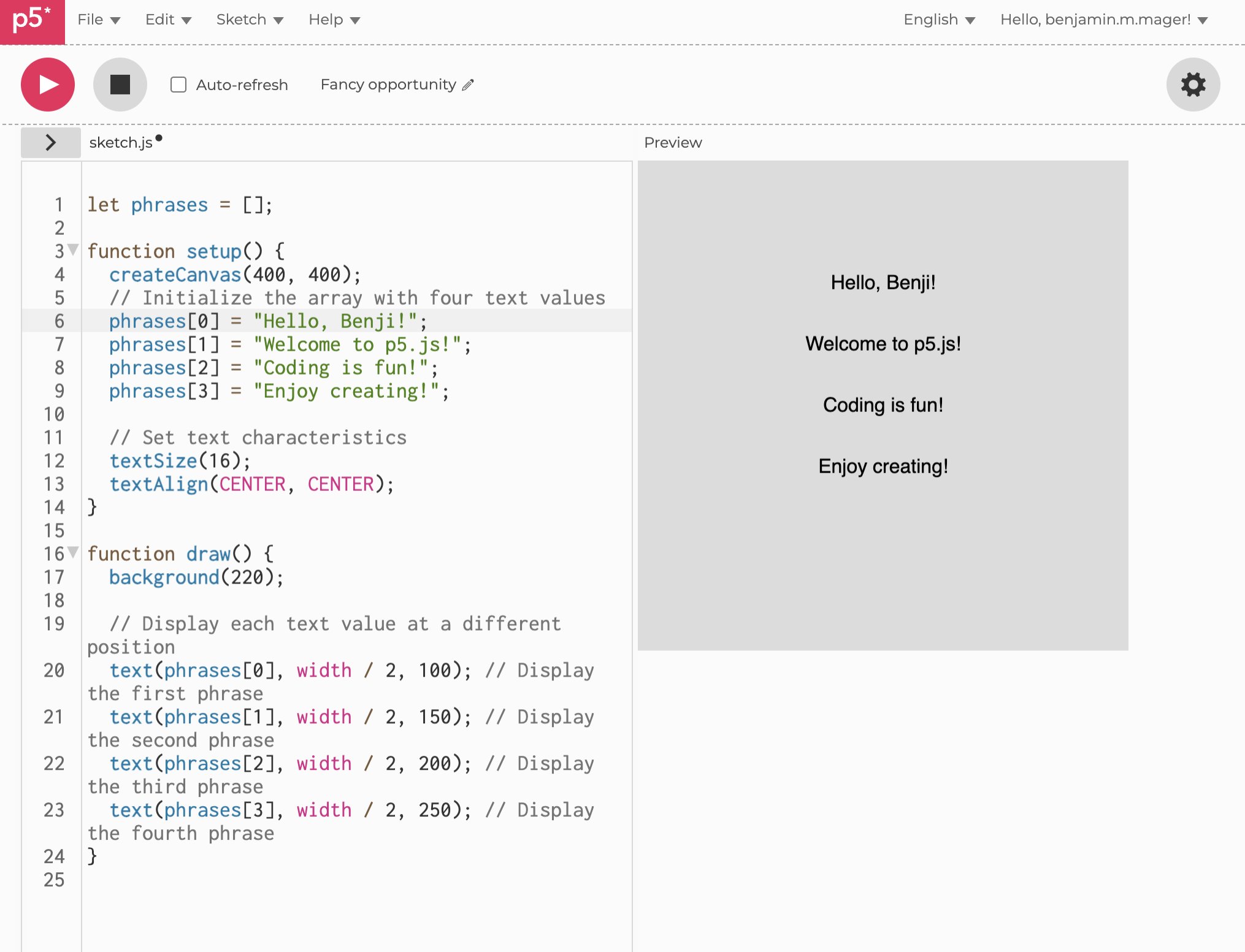The width and height of the screenshot is (1245, 952).
Task: Run the sketch with the Play button
Action: point(47,85)
